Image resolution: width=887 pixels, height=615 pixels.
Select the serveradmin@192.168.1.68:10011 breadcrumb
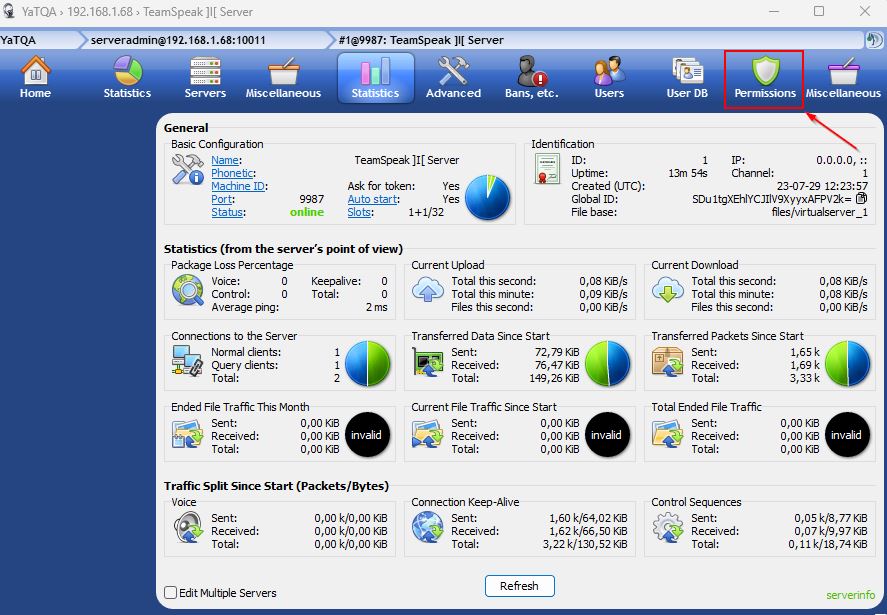pos(177,40)
